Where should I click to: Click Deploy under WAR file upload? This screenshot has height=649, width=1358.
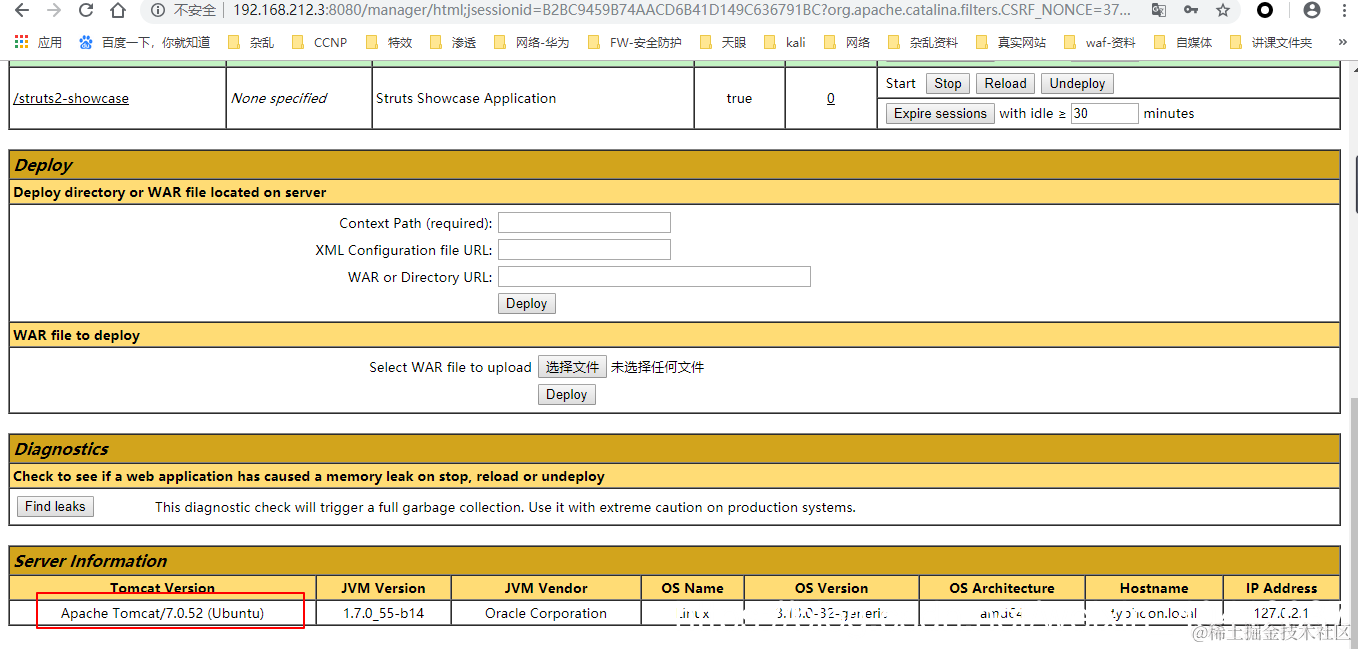point(567,394)
